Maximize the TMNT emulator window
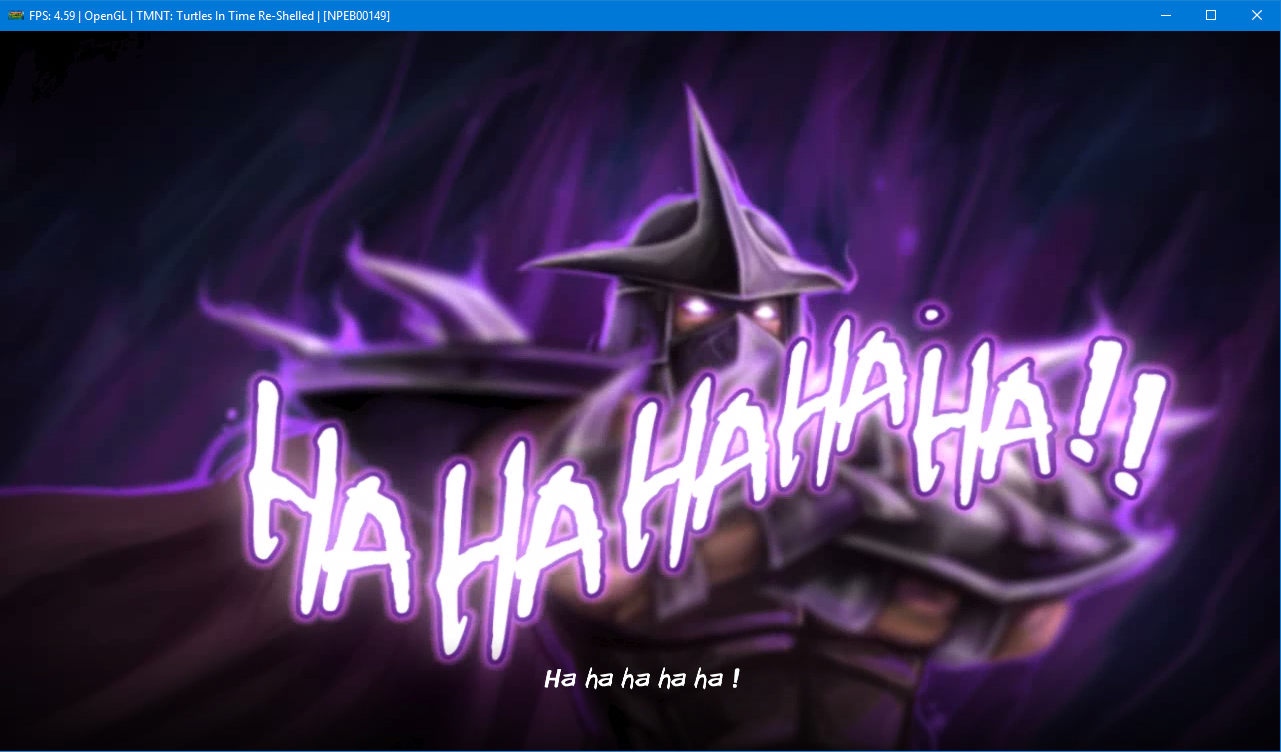The image size is (1281, 752). (1211, 15)
